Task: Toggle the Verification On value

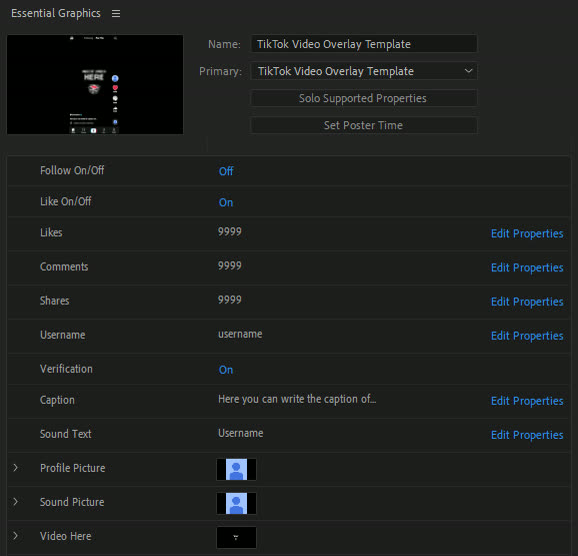Action: pos(226,370)
